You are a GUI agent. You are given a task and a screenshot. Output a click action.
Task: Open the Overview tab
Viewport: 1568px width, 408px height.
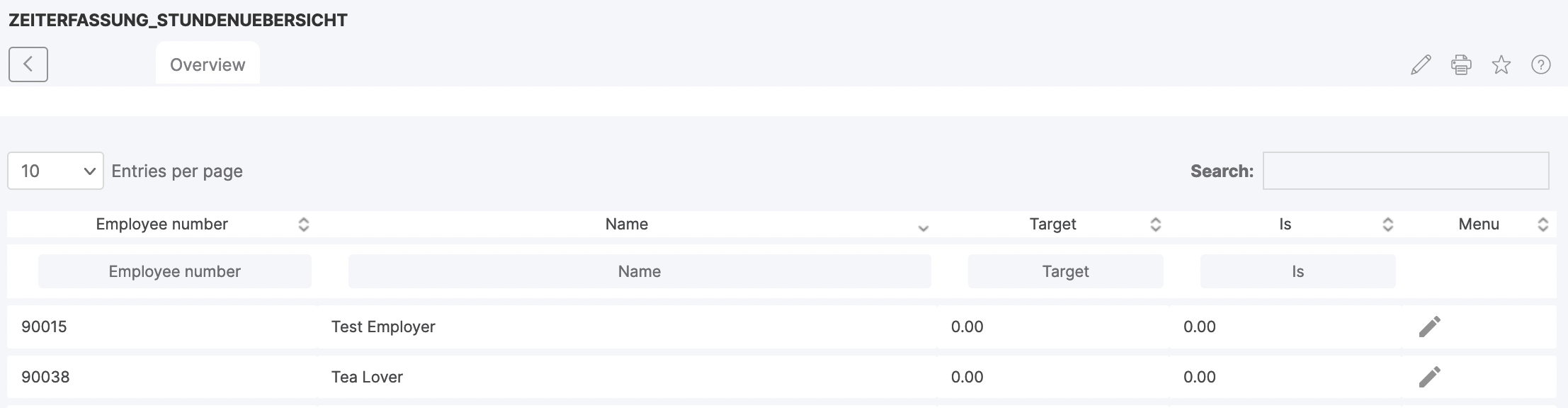click(x=208, y=64)
